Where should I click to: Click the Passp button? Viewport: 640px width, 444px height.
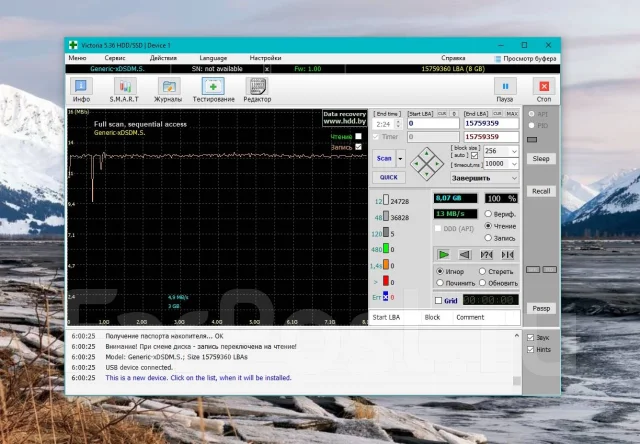click(x=541, y=309)
